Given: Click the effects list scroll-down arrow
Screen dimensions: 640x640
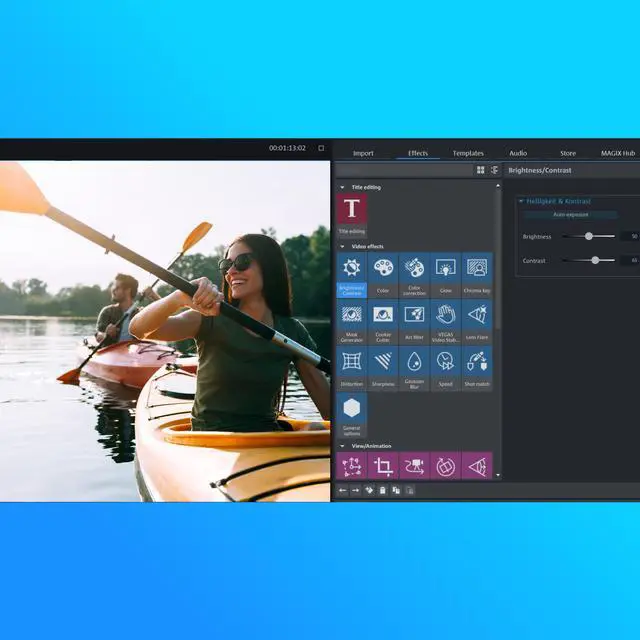Looking at the screenshot, I should tap(498, 475).
